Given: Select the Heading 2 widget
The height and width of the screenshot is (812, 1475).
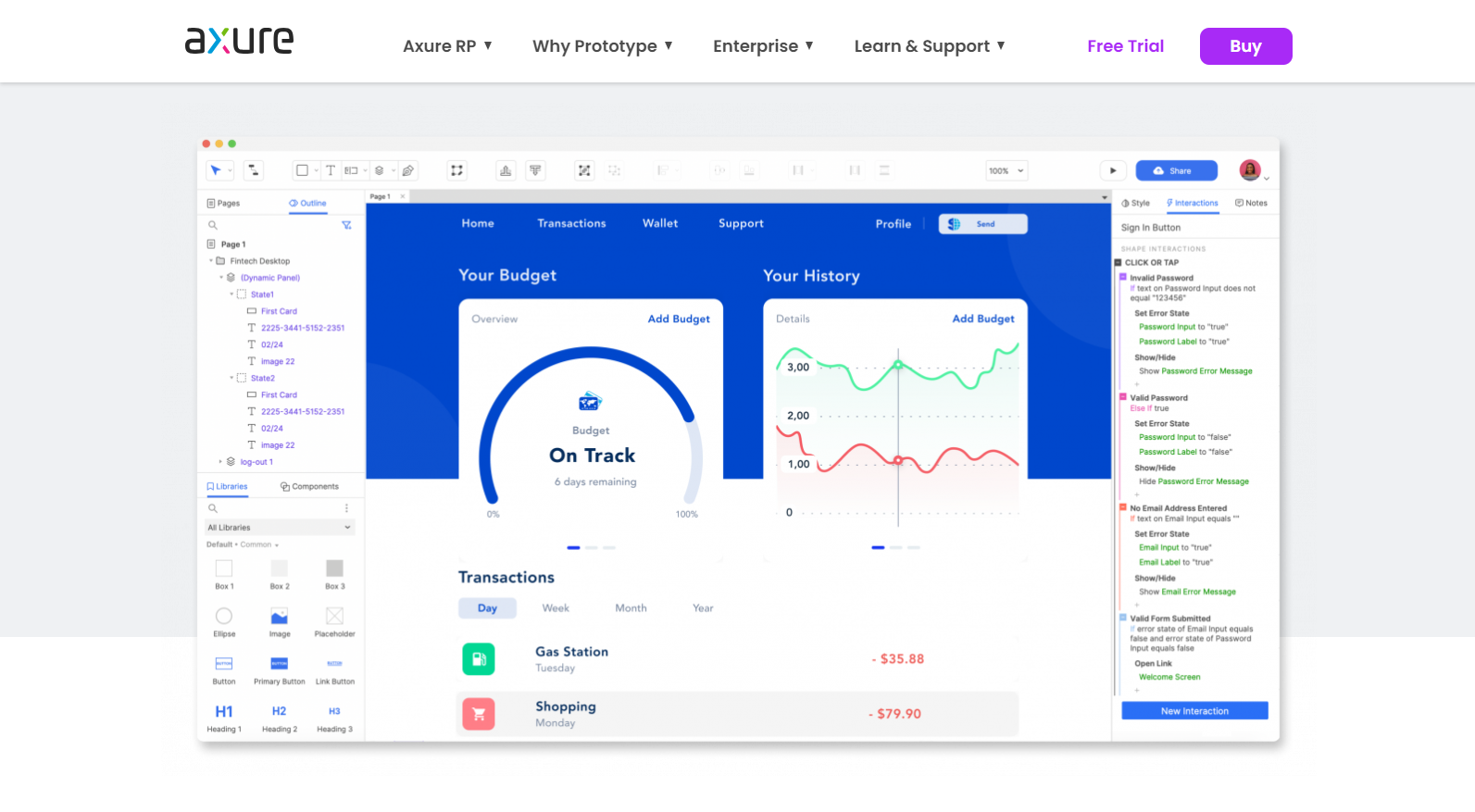Looking at the screenshot, I should click(280, 718).
